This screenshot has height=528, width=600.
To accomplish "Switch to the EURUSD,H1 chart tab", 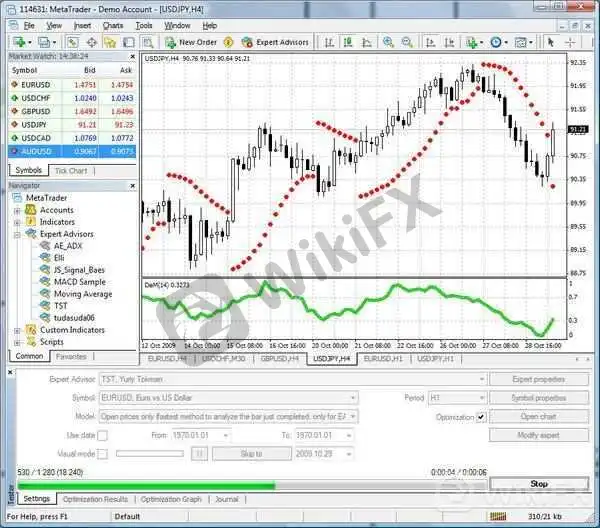I will click(383, 359).
